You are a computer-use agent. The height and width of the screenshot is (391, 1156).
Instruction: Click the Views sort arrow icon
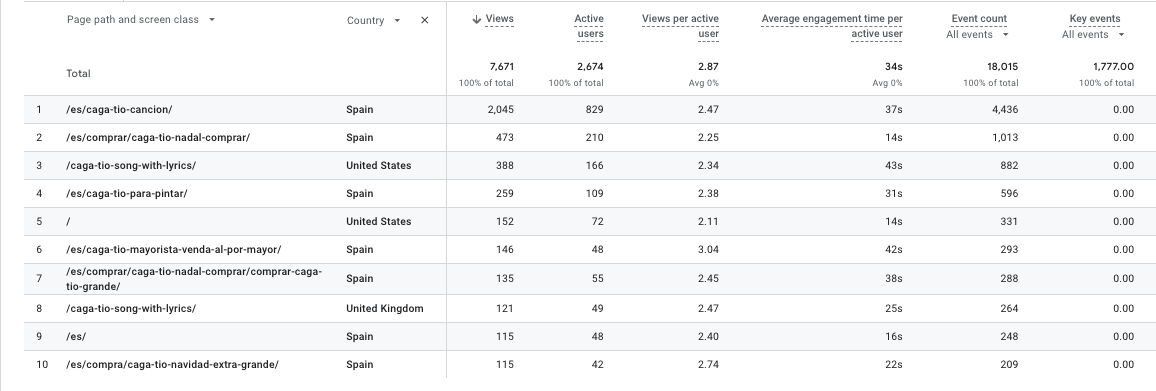pyautogui.click(x=476, y=19)
